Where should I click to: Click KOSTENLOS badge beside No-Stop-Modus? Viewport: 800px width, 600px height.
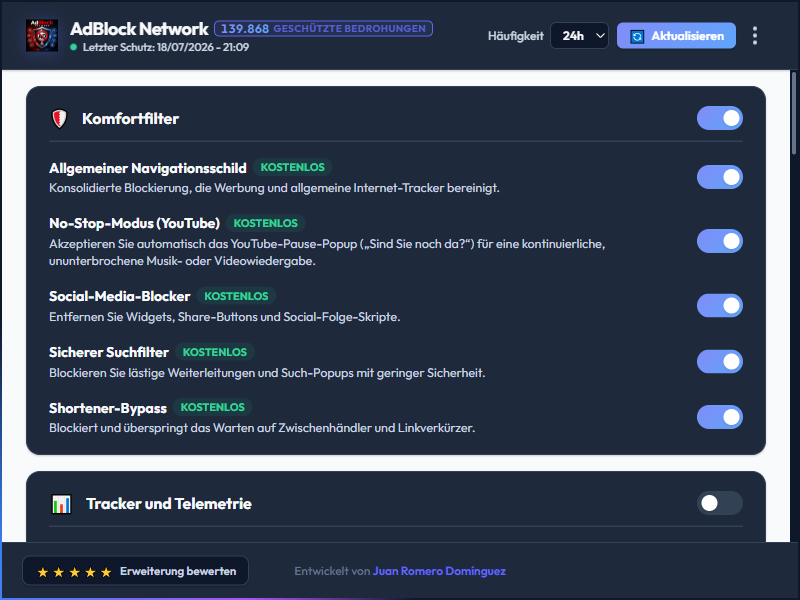[x=265, y=223]
